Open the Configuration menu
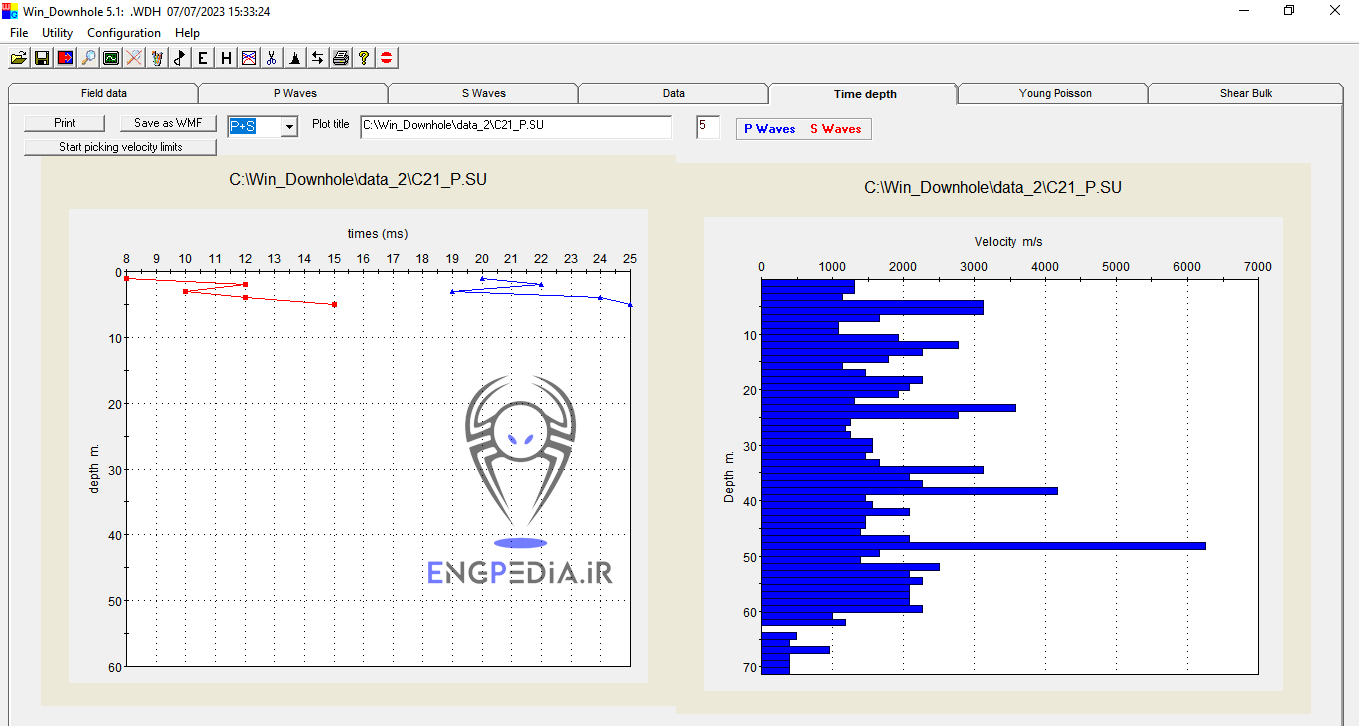Viewport: 1359px width, 726px height. [124, 33]
